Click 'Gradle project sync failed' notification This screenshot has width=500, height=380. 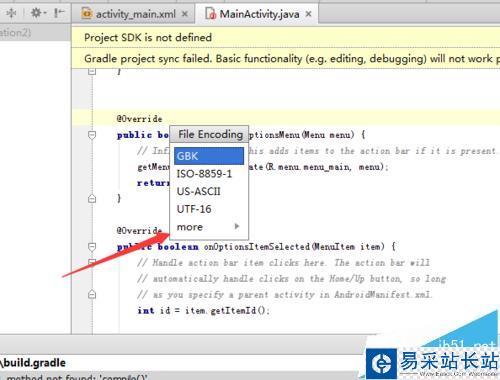click(286, 58)
